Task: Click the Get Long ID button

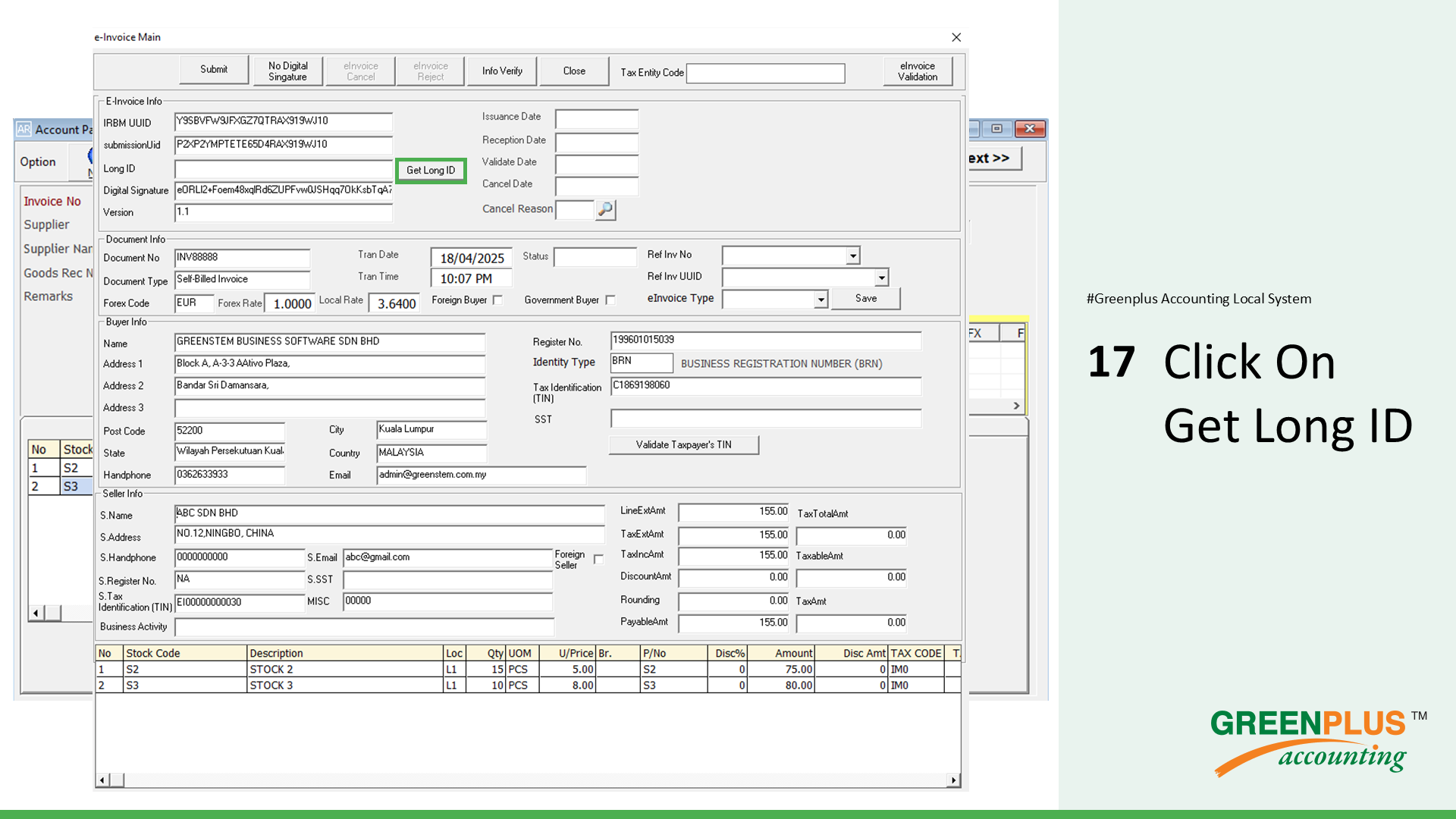Action: pyautogui.click(x=431, y=170)
